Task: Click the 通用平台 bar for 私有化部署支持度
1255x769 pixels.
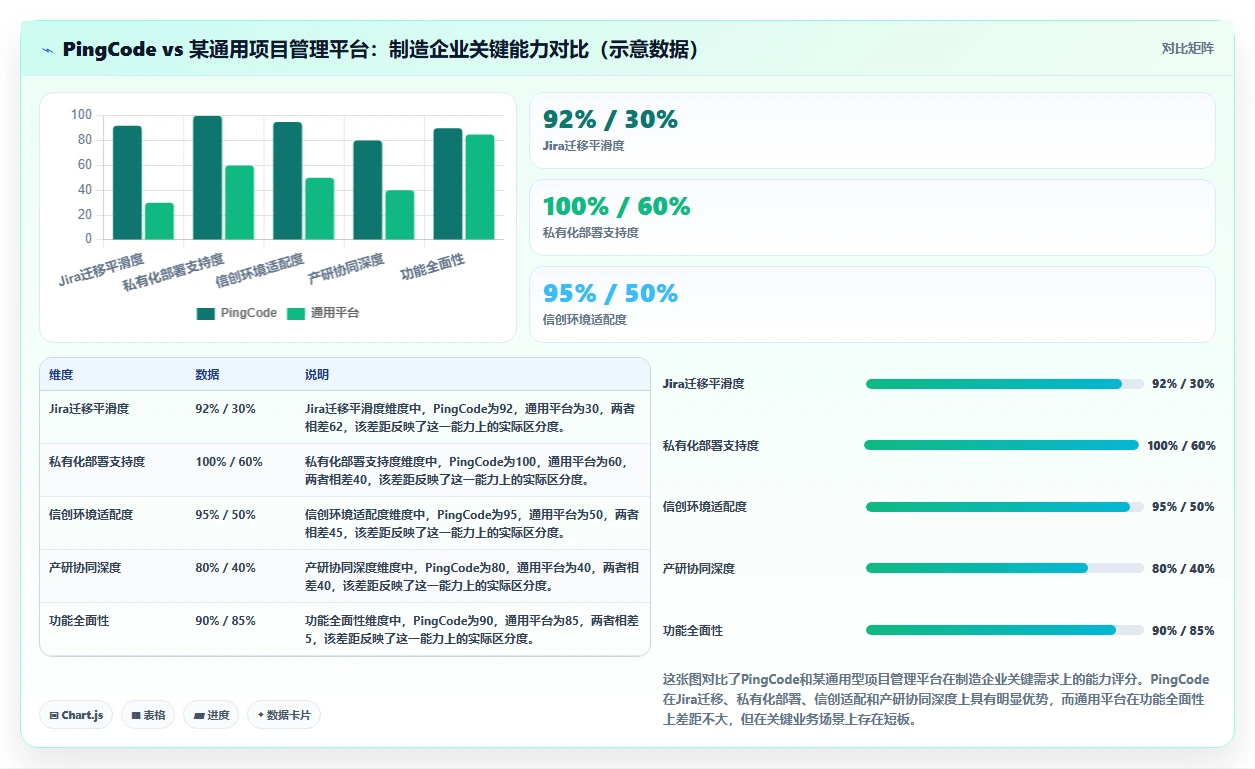Action: [239, 202]
